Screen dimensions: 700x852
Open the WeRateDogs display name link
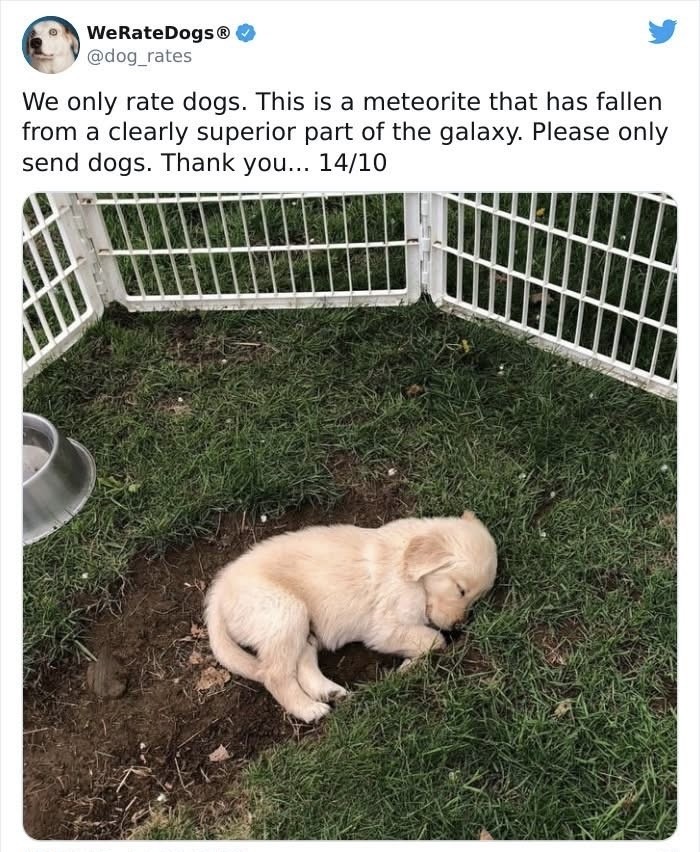click(x=152, y=33)
